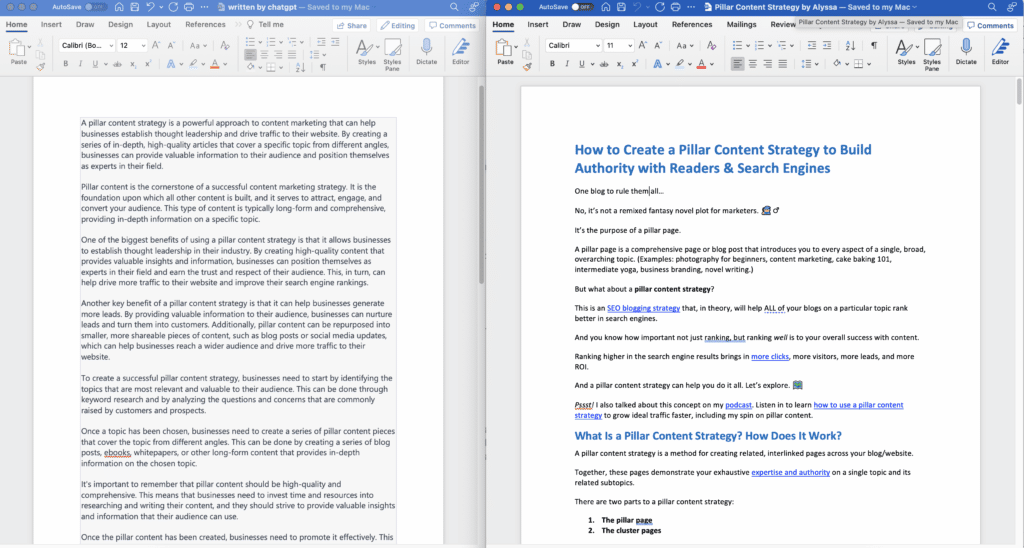
Task: Click the Share button
Action: pyautogui.click(x=352, y=25)
